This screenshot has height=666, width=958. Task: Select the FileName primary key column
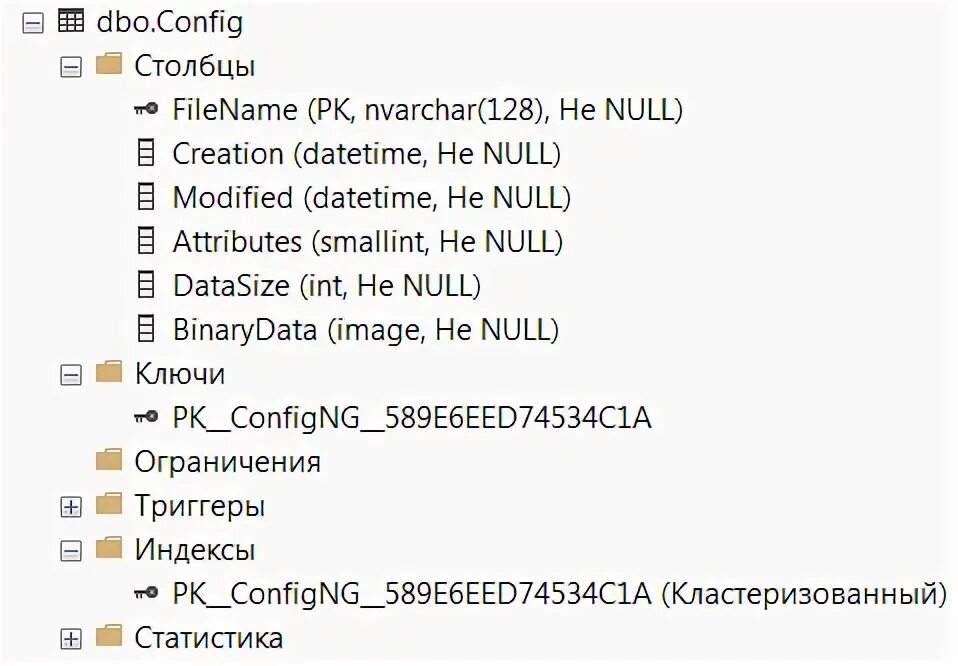427,110
